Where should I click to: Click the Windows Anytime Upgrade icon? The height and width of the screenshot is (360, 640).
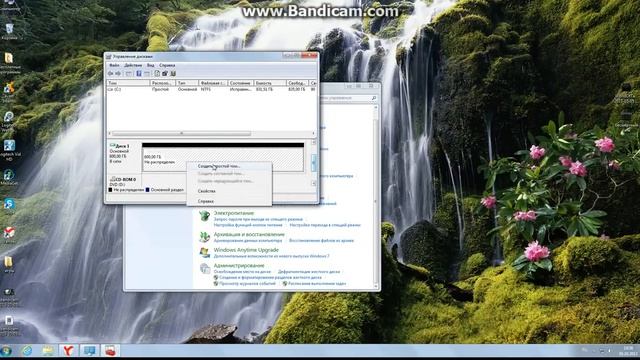pos(204,252)
